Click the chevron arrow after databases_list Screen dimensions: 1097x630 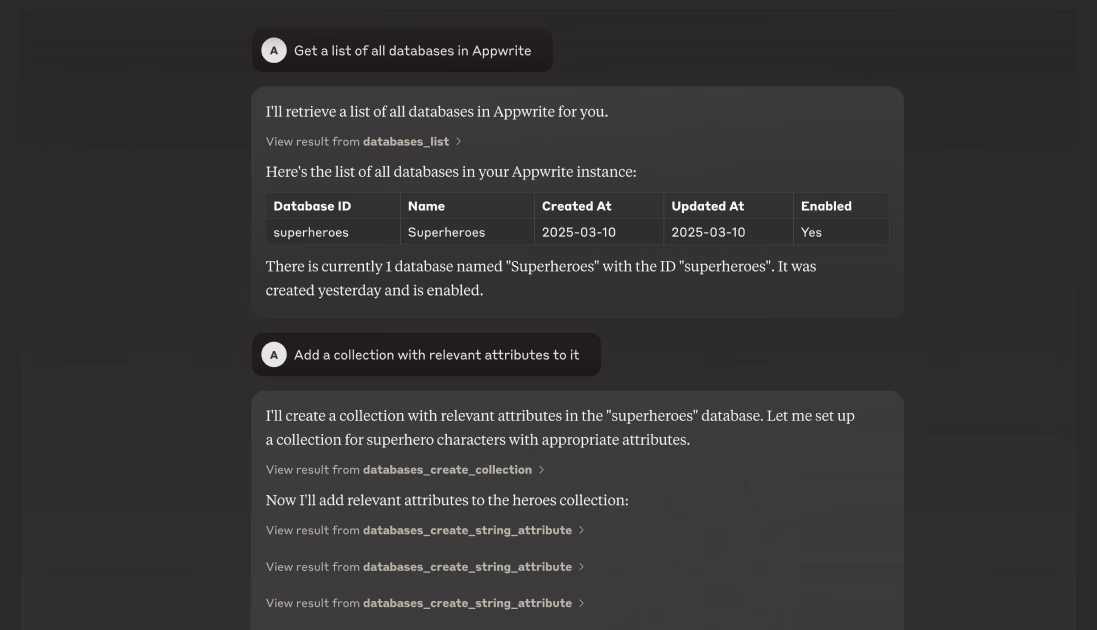click(458, 141)
